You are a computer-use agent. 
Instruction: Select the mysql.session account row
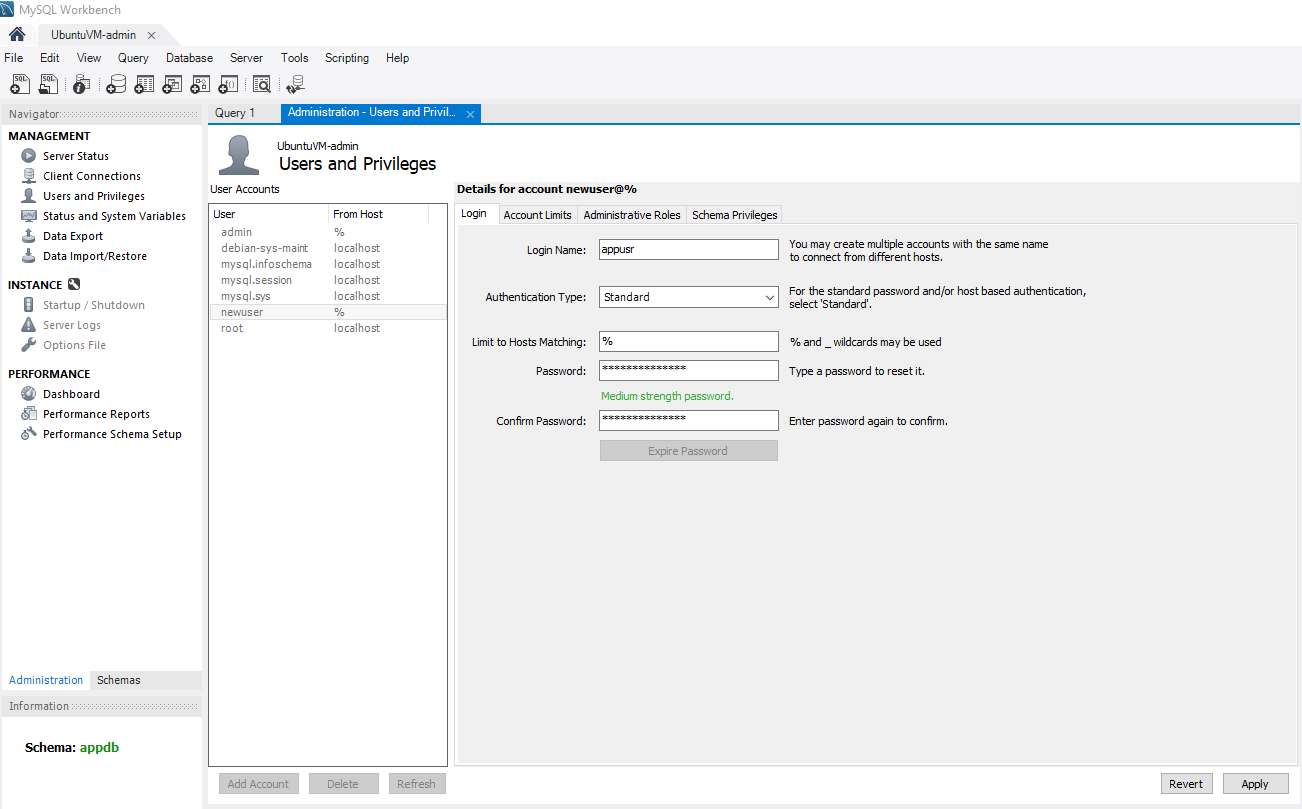pyautogui.click(x=328, y=280)
